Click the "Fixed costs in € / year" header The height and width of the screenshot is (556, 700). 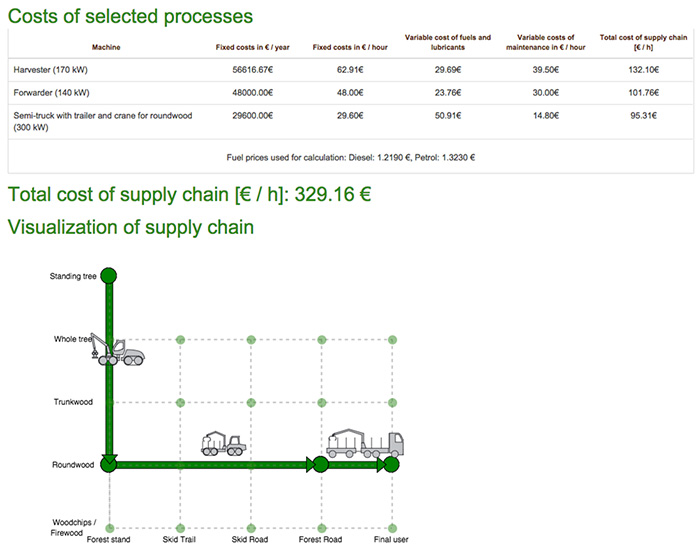[252, 47]
